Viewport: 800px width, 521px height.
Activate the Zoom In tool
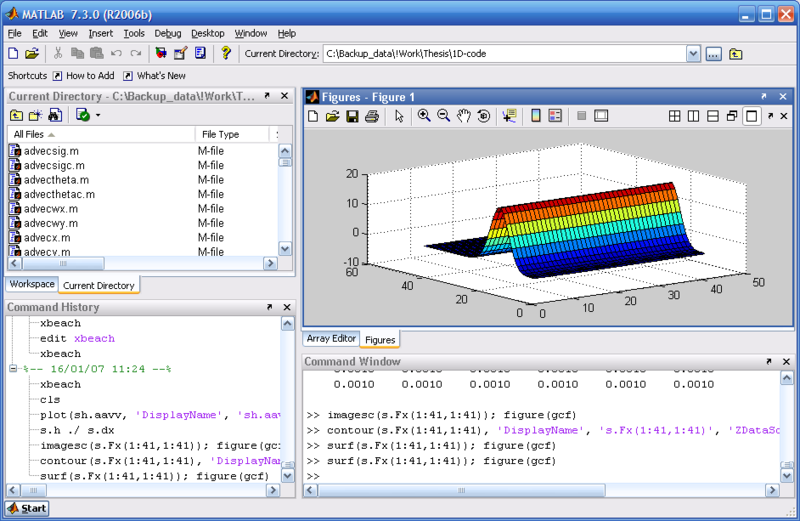(x=423, y=116)
